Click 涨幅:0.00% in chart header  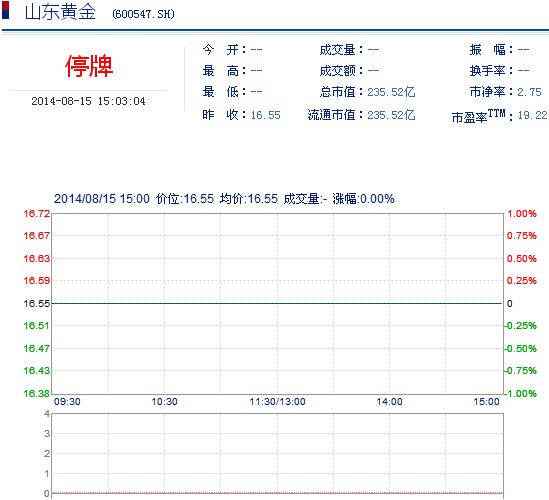[363, 199]
